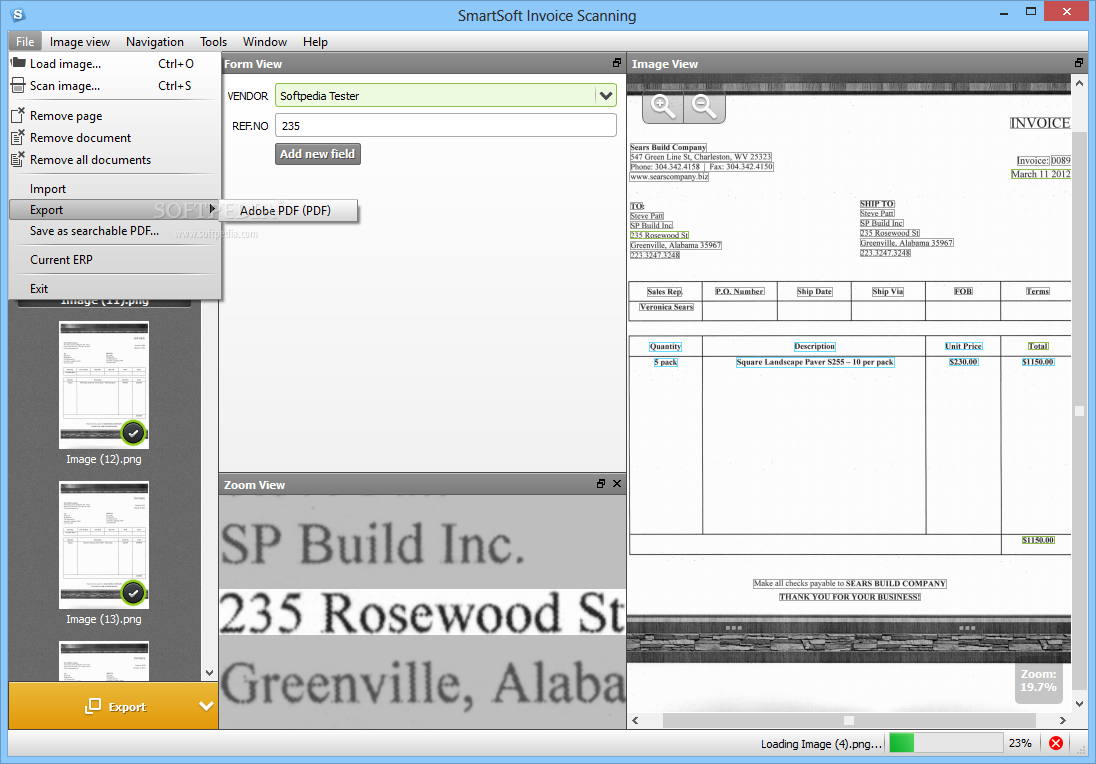1096x764 pixels.
Task: Click the zoom in magnifier icon
Action: point(662,106)
